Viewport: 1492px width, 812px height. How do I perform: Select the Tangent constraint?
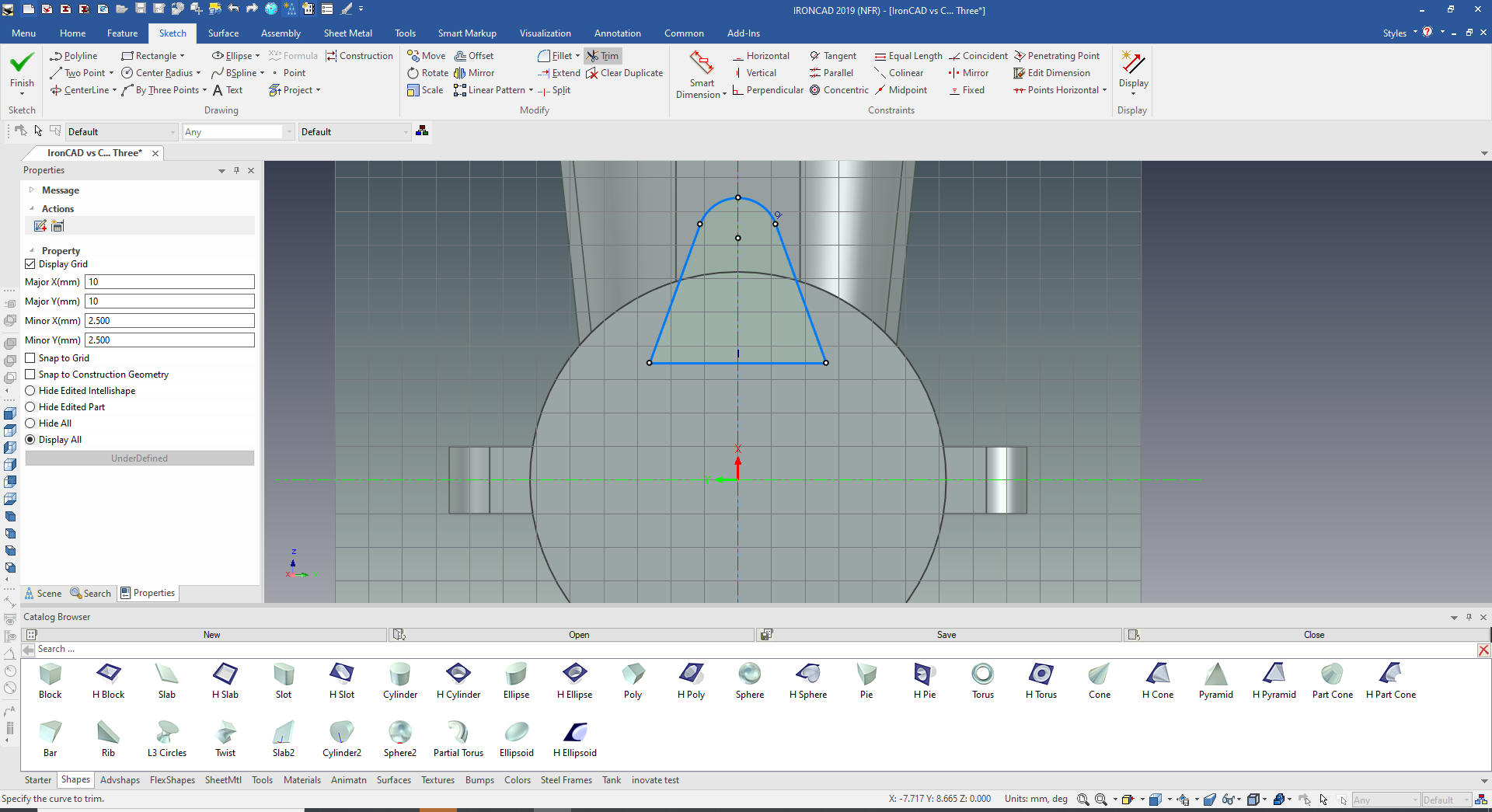click(x=832, y=56)
